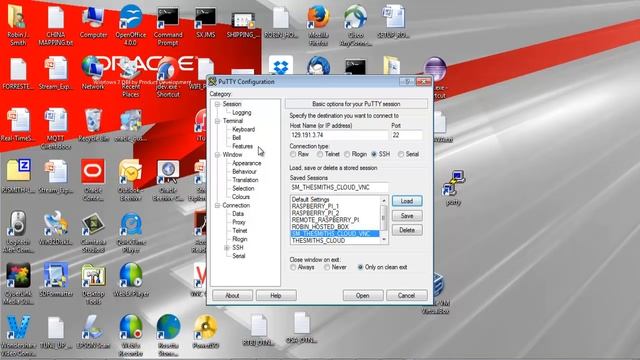Viewport: 640px width, 360px height.
Task: Expand the SSH tree node under Connection
Action: (x=227, y=248)
